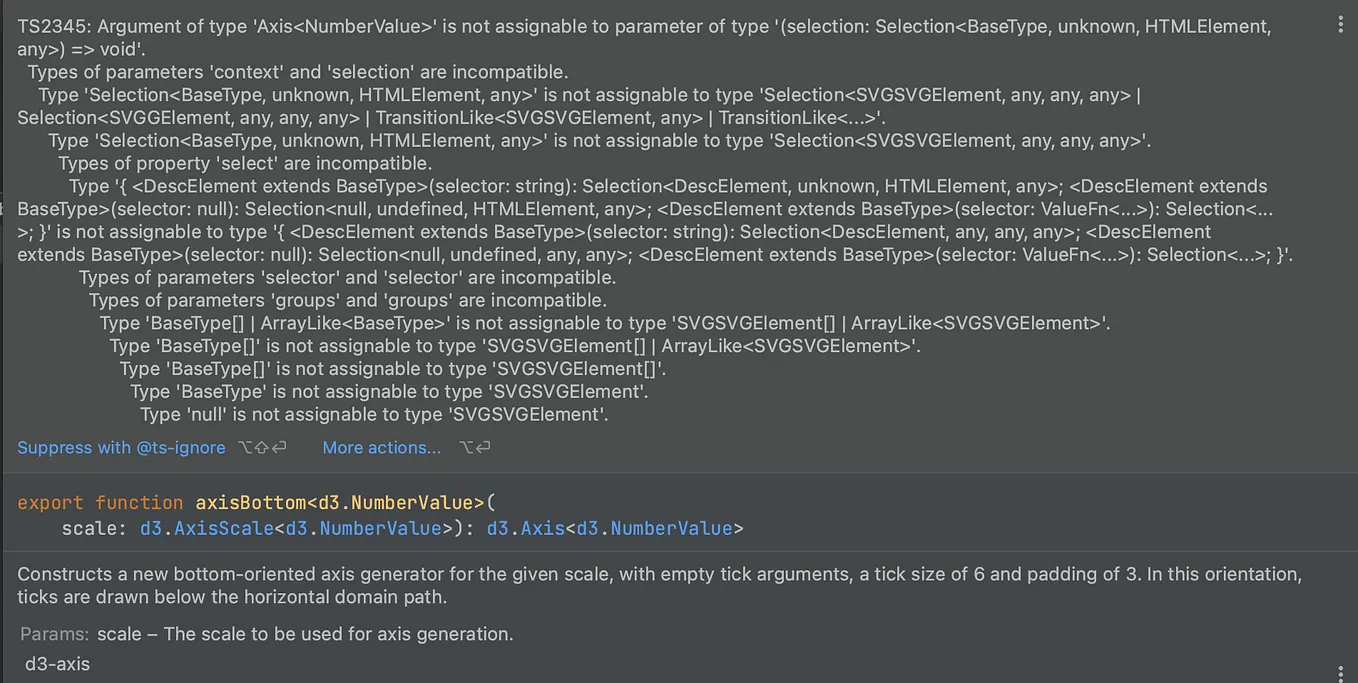Click the 'Constructs a new bottom-oriented axis' description
Image resolution: width=1358 pixels, height=683 pixels.
click(660, 586)
